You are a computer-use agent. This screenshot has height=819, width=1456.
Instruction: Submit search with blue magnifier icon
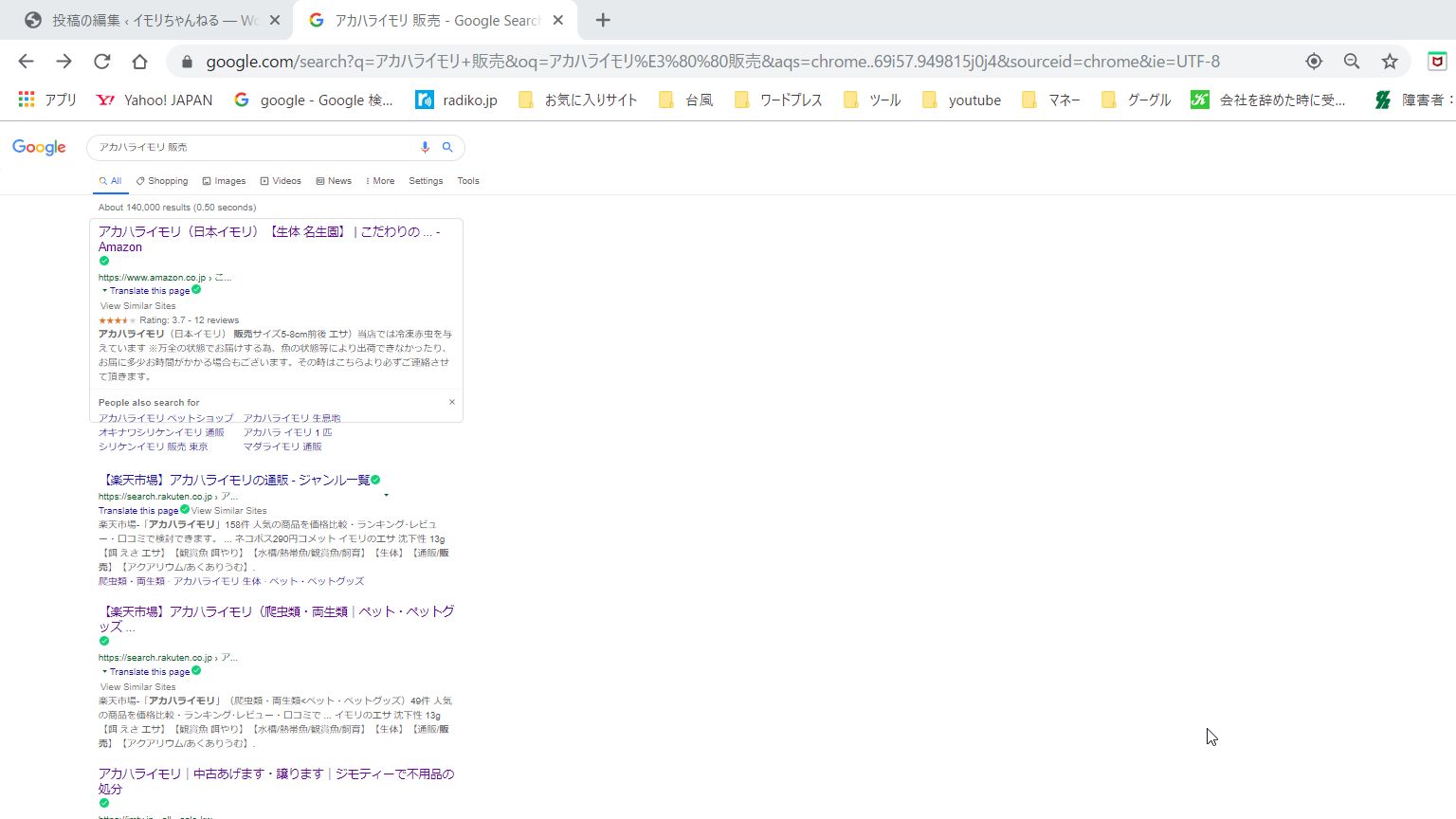pos(447,147)
